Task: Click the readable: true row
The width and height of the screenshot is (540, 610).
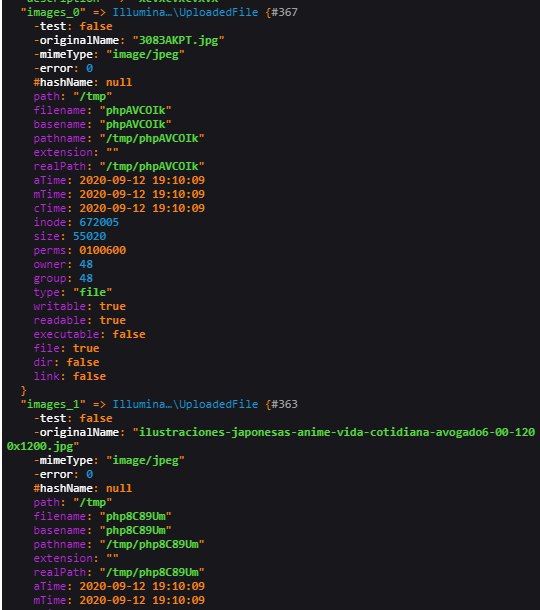Action: tap(80, 321)
